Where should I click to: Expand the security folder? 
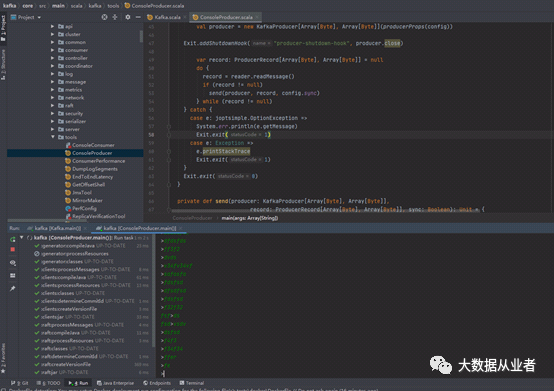52,113
